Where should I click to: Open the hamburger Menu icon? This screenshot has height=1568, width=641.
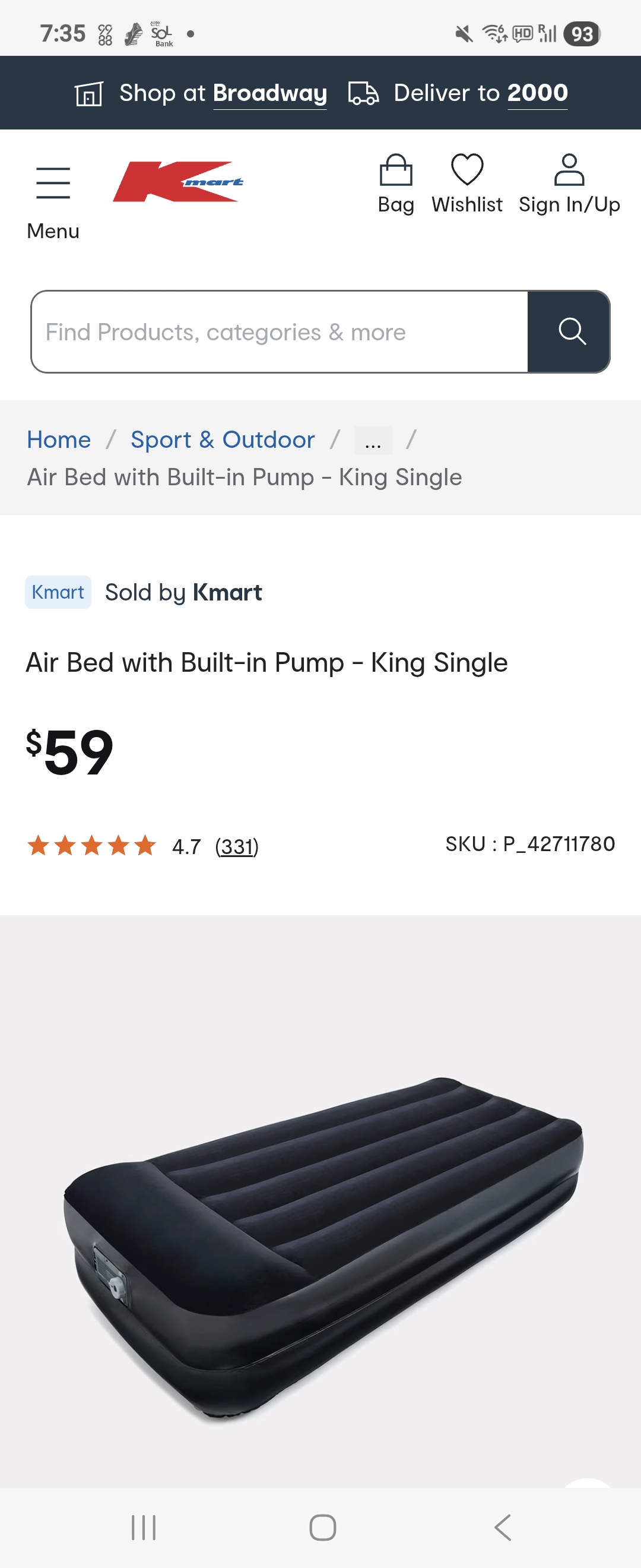53,184
